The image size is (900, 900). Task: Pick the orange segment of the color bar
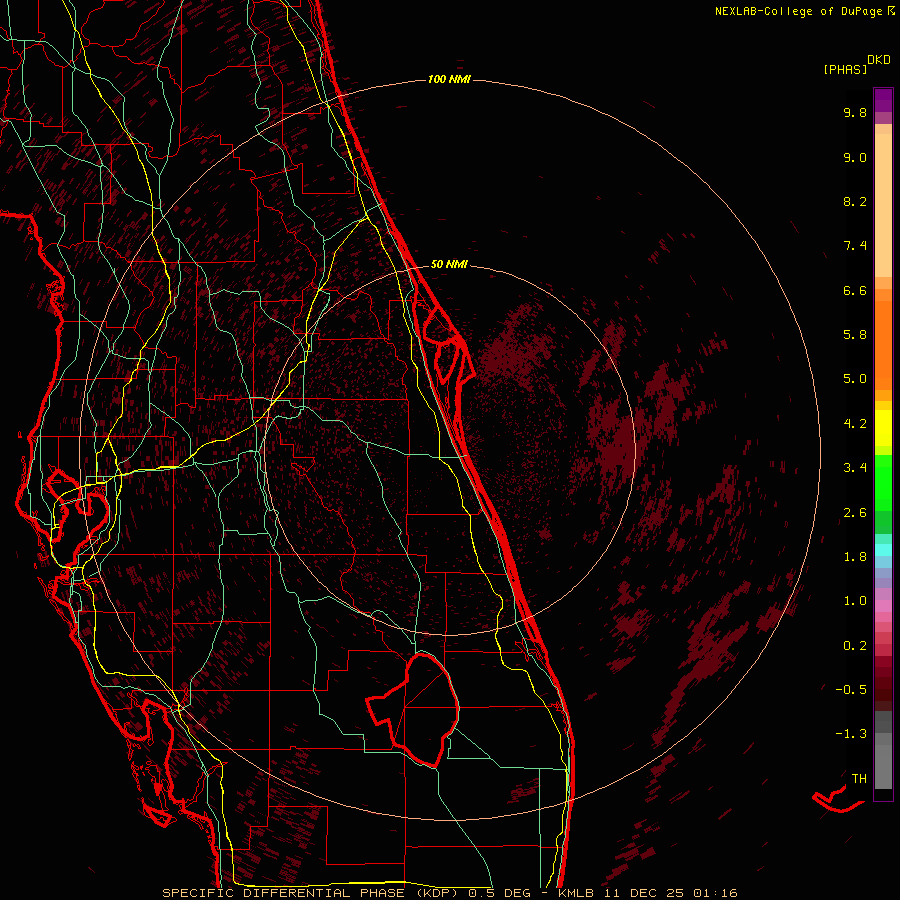pyautogui.click(x=883, y=345)
